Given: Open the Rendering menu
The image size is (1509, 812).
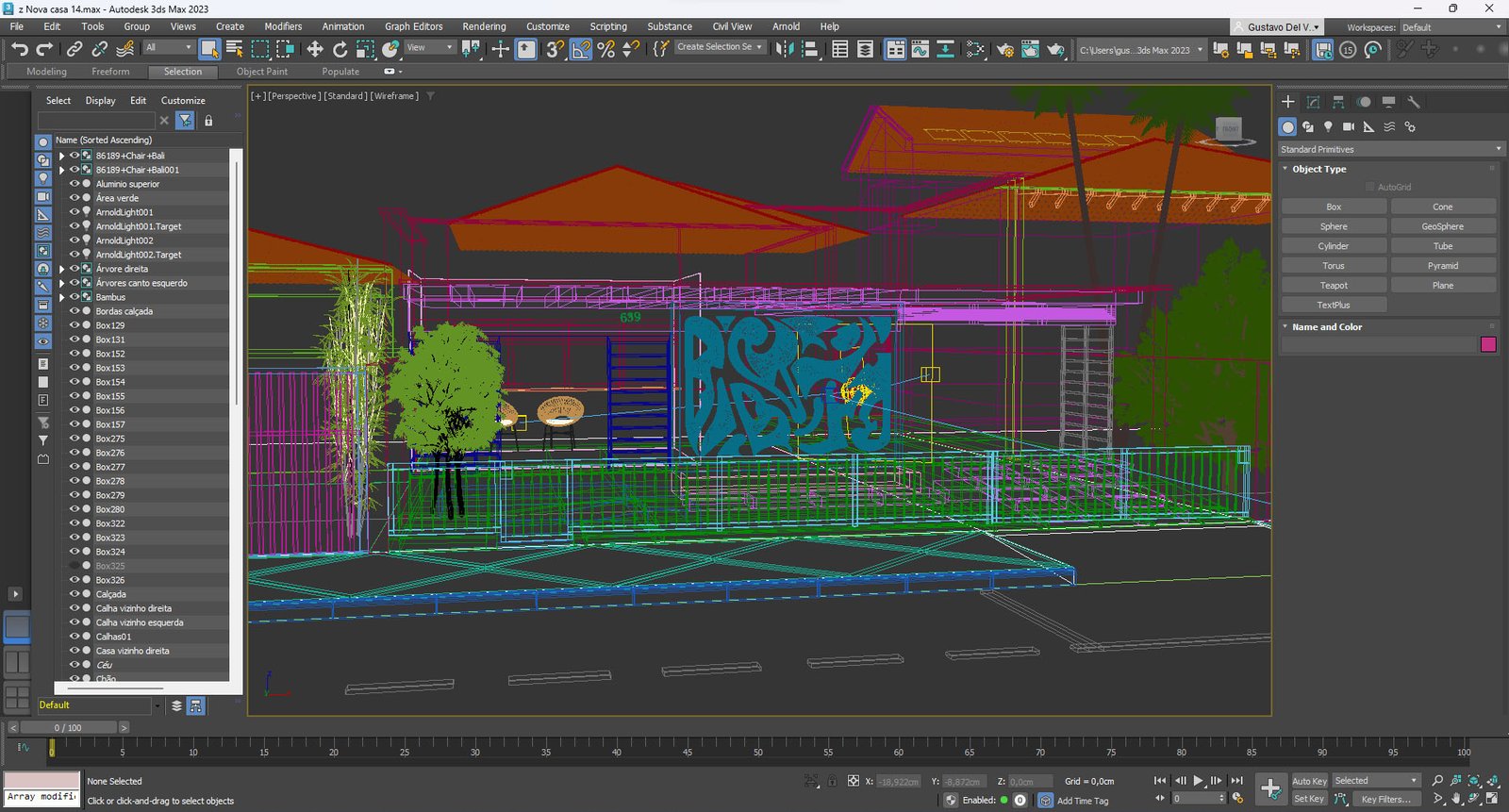Looking at the screenshot, I should click(484, 26).
